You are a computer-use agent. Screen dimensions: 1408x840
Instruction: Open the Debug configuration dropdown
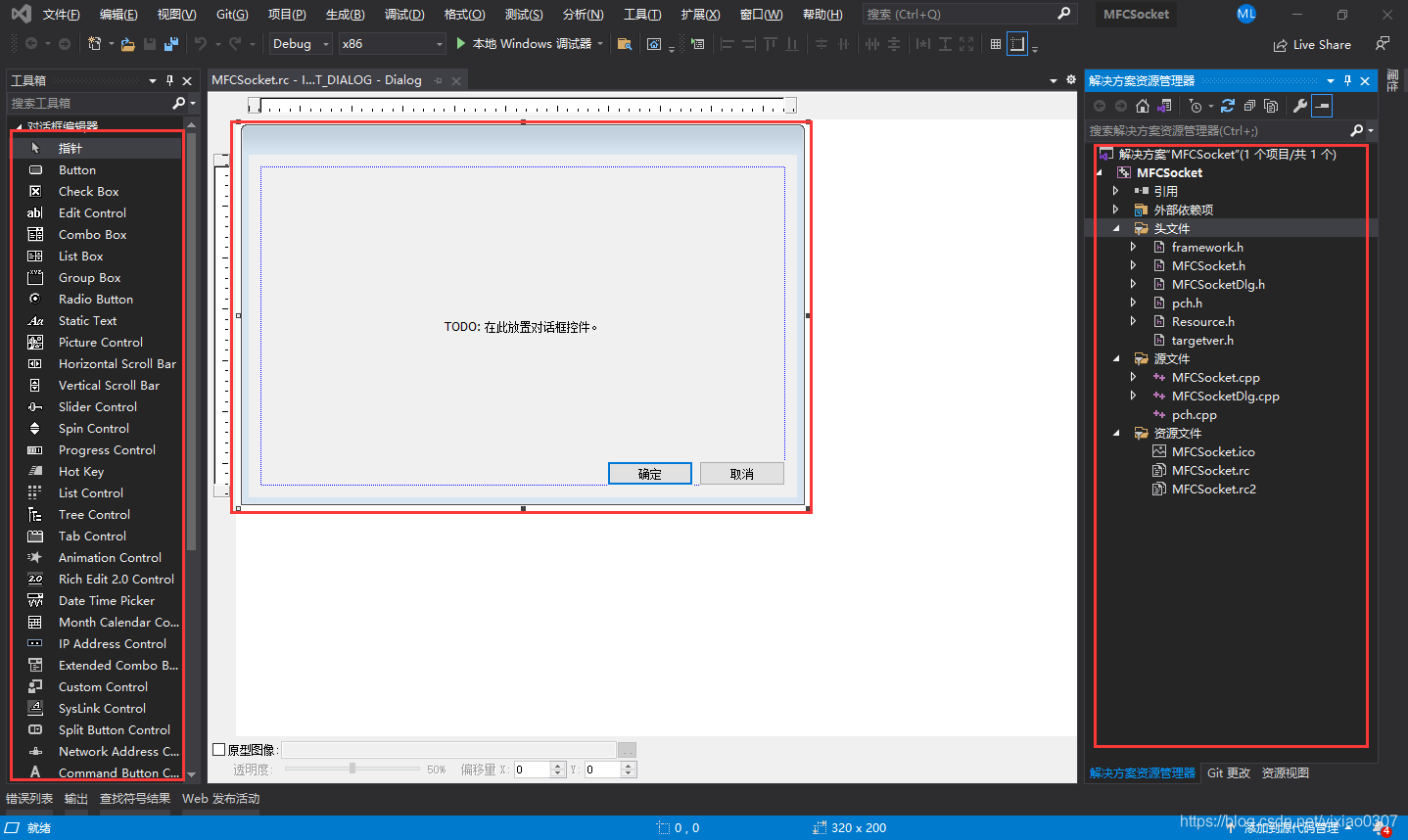tap(301, 44)
